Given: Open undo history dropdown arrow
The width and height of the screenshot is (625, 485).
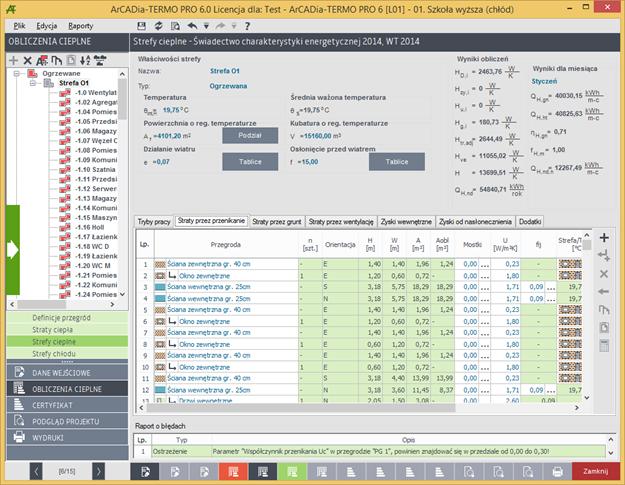Looking at the screenshot, I should [206, 26].
